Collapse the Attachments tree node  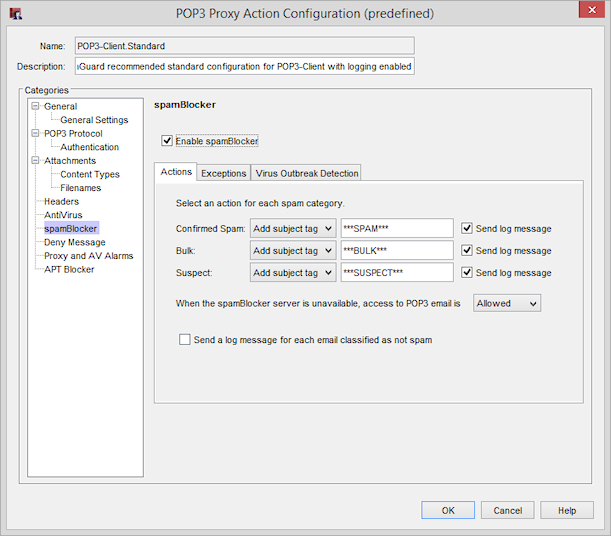coord(36,161)
